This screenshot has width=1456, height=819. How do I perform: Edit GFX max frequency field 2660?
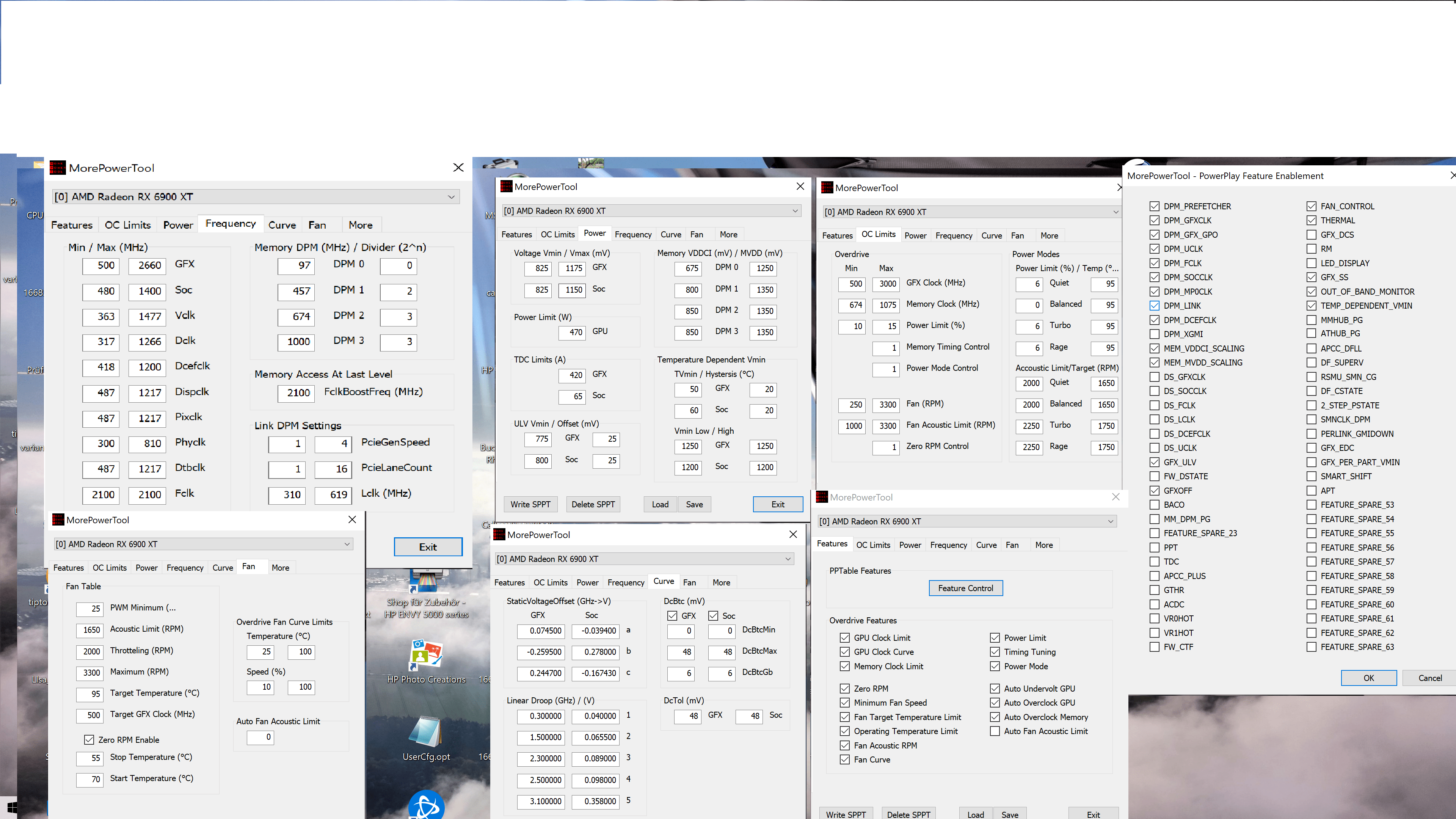click(147, 266)
